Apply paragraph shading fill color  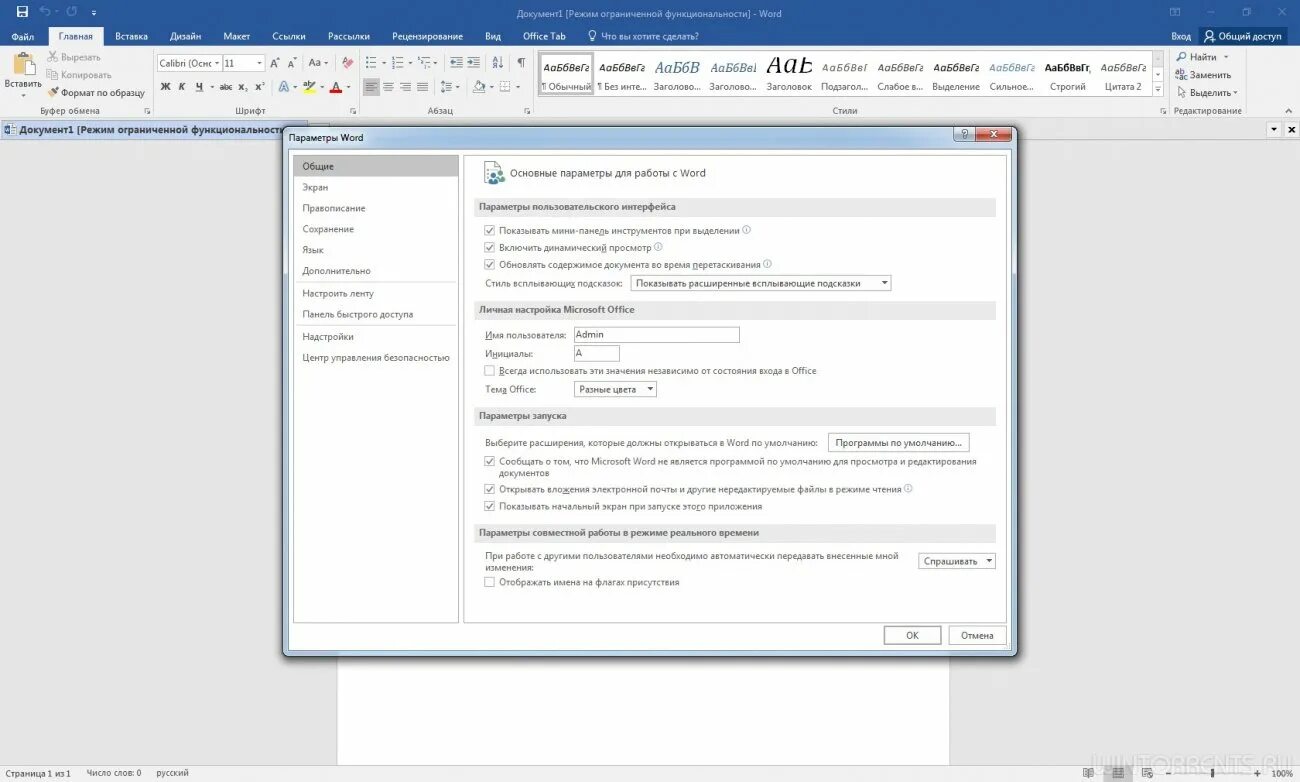tap(478, 87)
